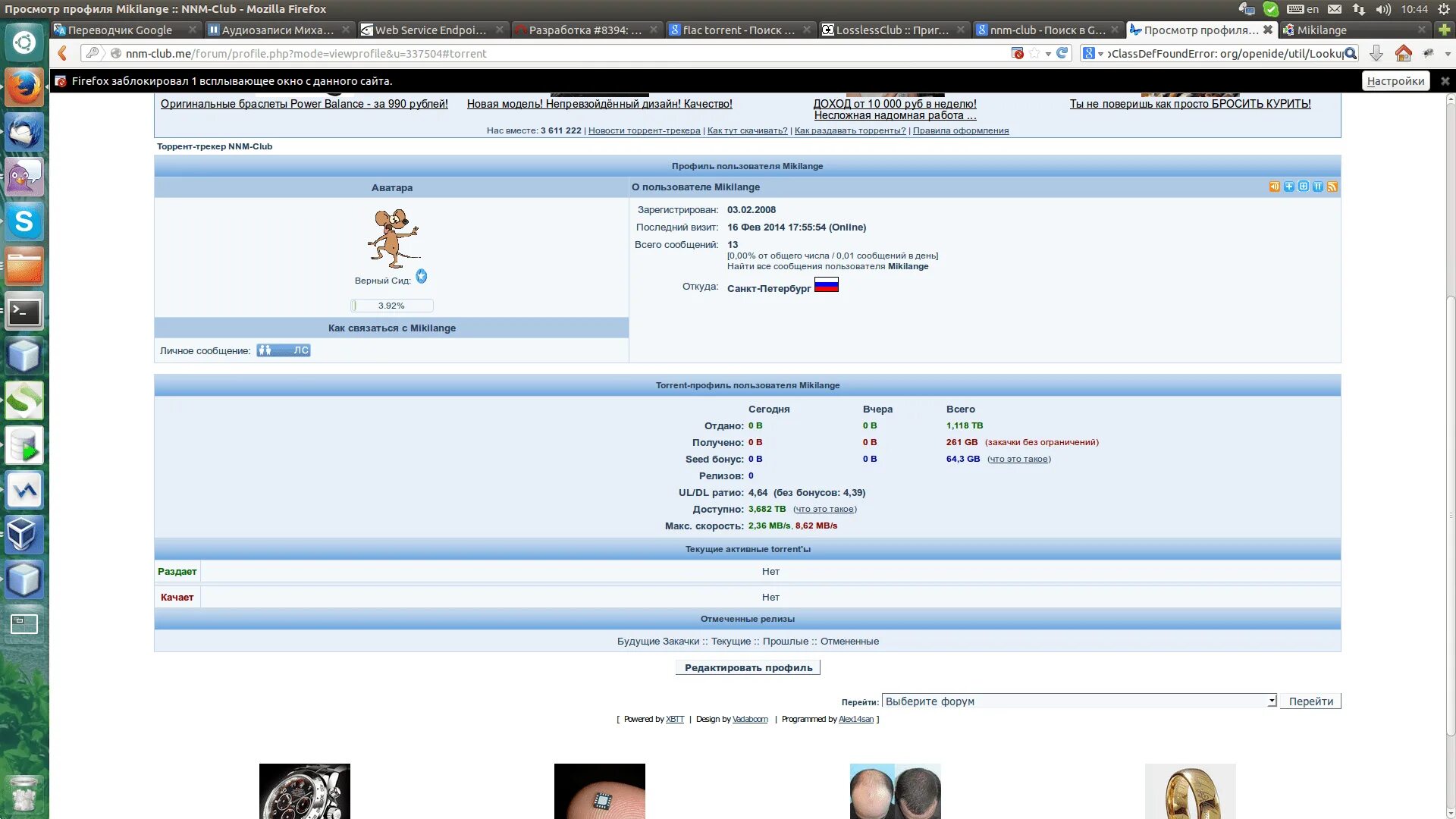This screenshot has width=1456, height=819.
Task: Expand the 'Выберите форум' forum dropdown
Action: click(1271, 701)
